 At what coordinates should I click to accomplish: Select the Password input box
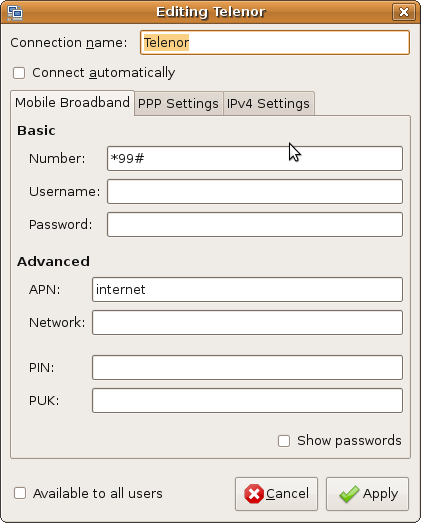click(x=255, y=224)
